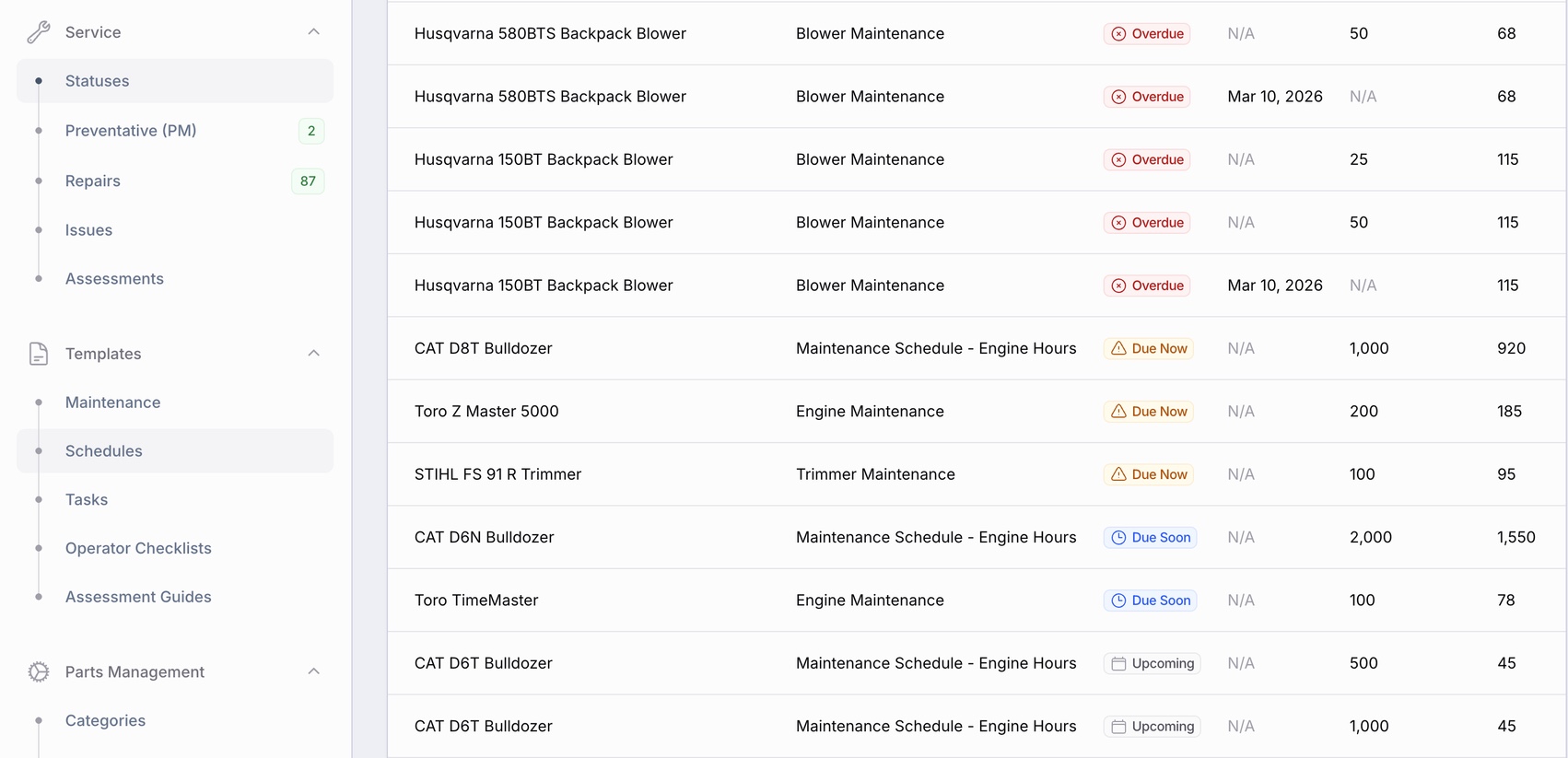Select Toro TimeMaster name
The width and height of the screenshot is (1568, 758).
click(x=476, y=601)
